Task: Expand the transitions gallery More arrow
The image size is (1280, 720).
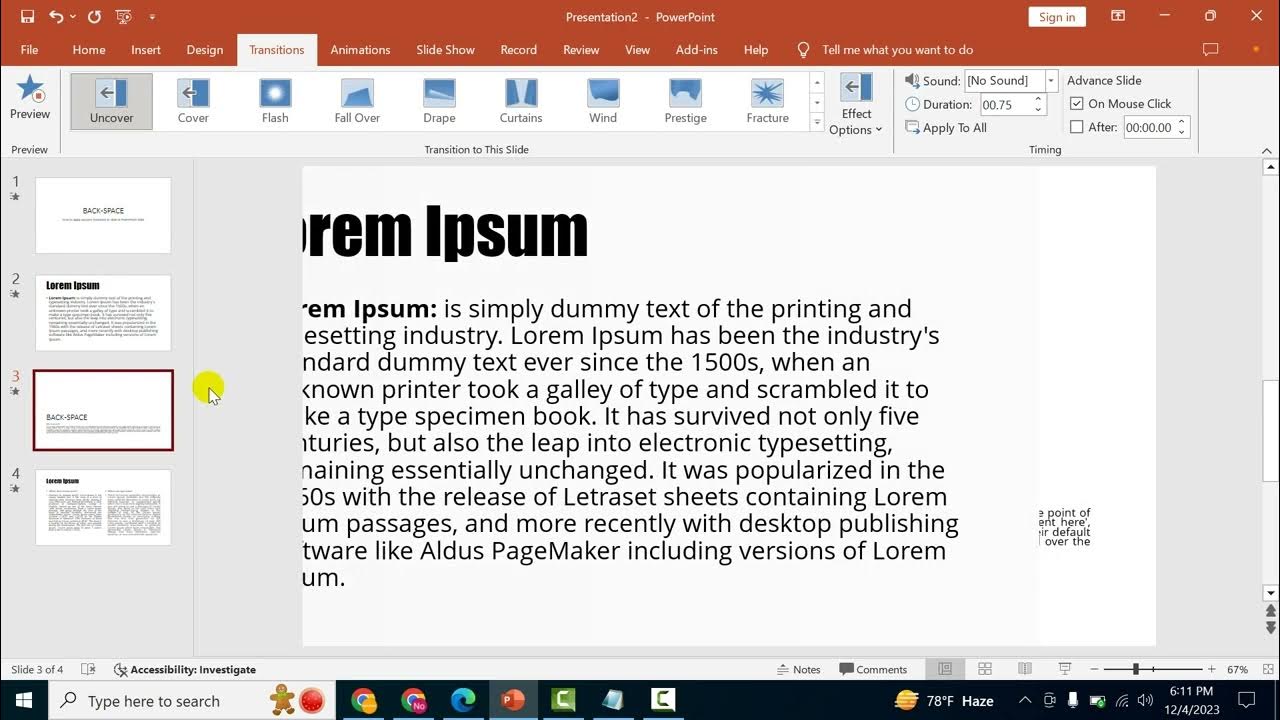Action: coord(817,122)
